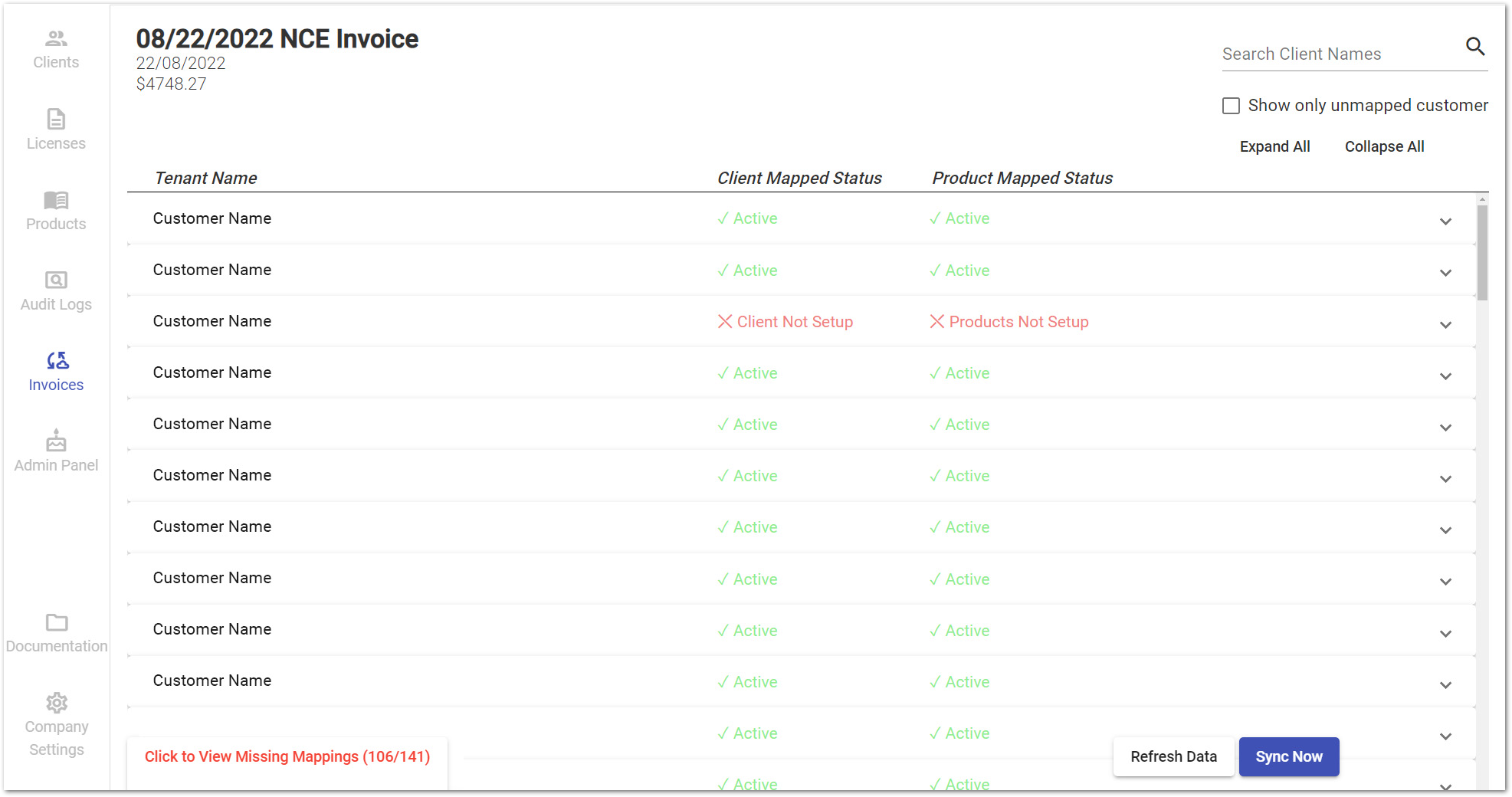Click the third row's Customer Name
Viewport: 1512px width, 797px height.
212,321
